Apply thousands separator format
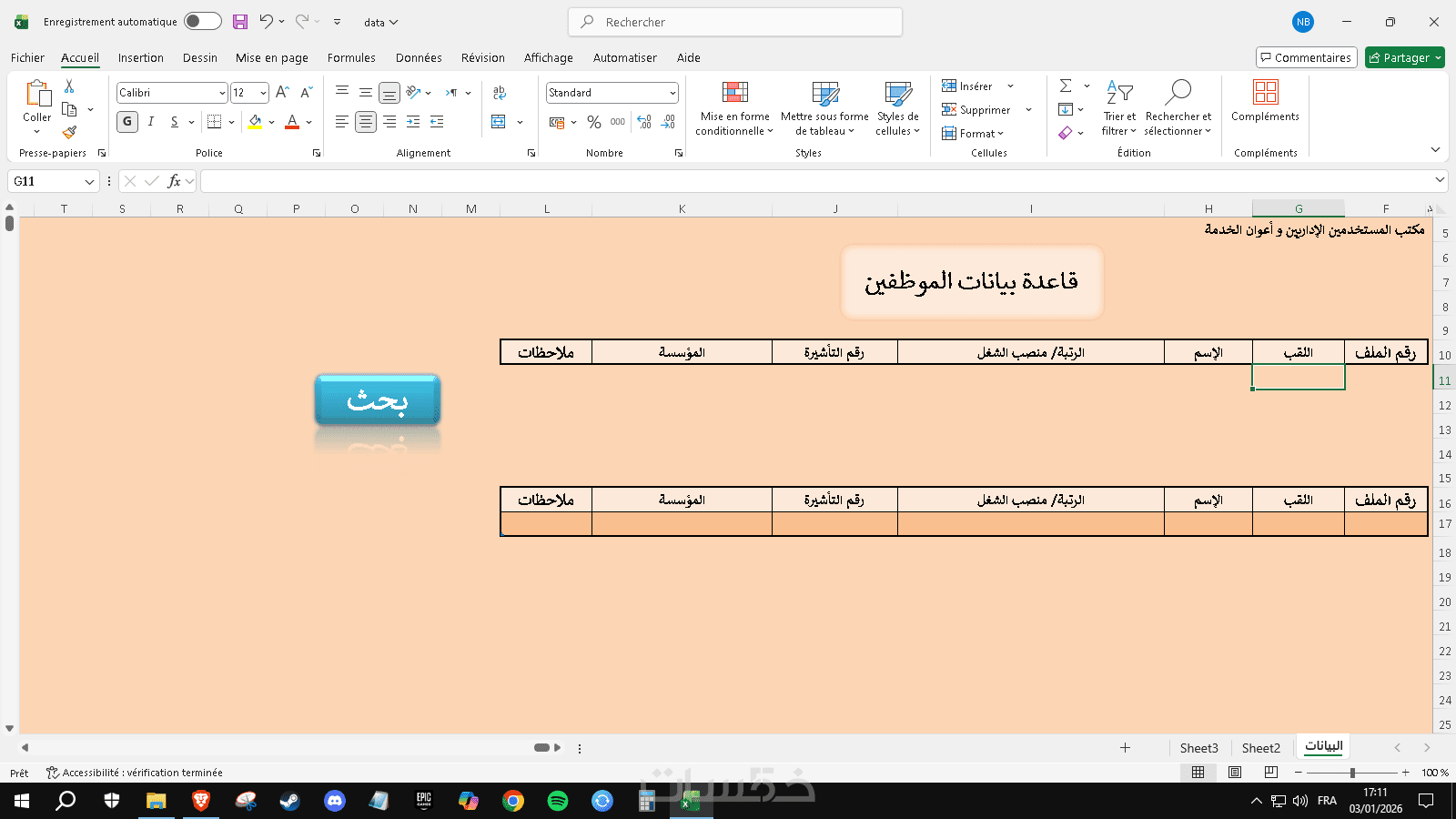 (618, 122)
